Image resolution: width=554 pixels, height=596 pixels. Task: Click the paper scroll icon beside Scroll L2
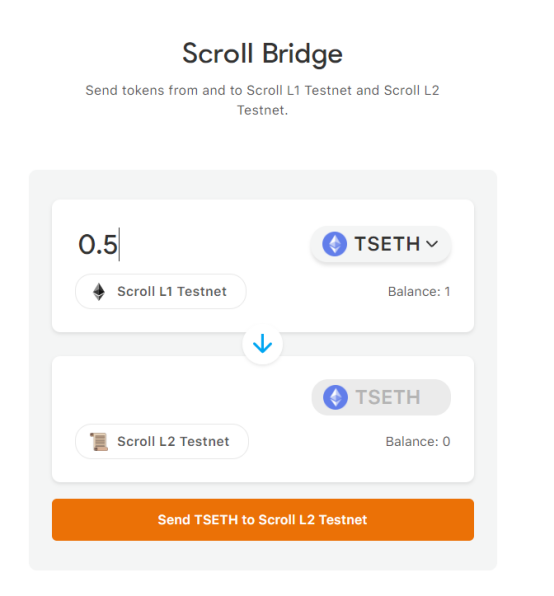click(99, 442)
